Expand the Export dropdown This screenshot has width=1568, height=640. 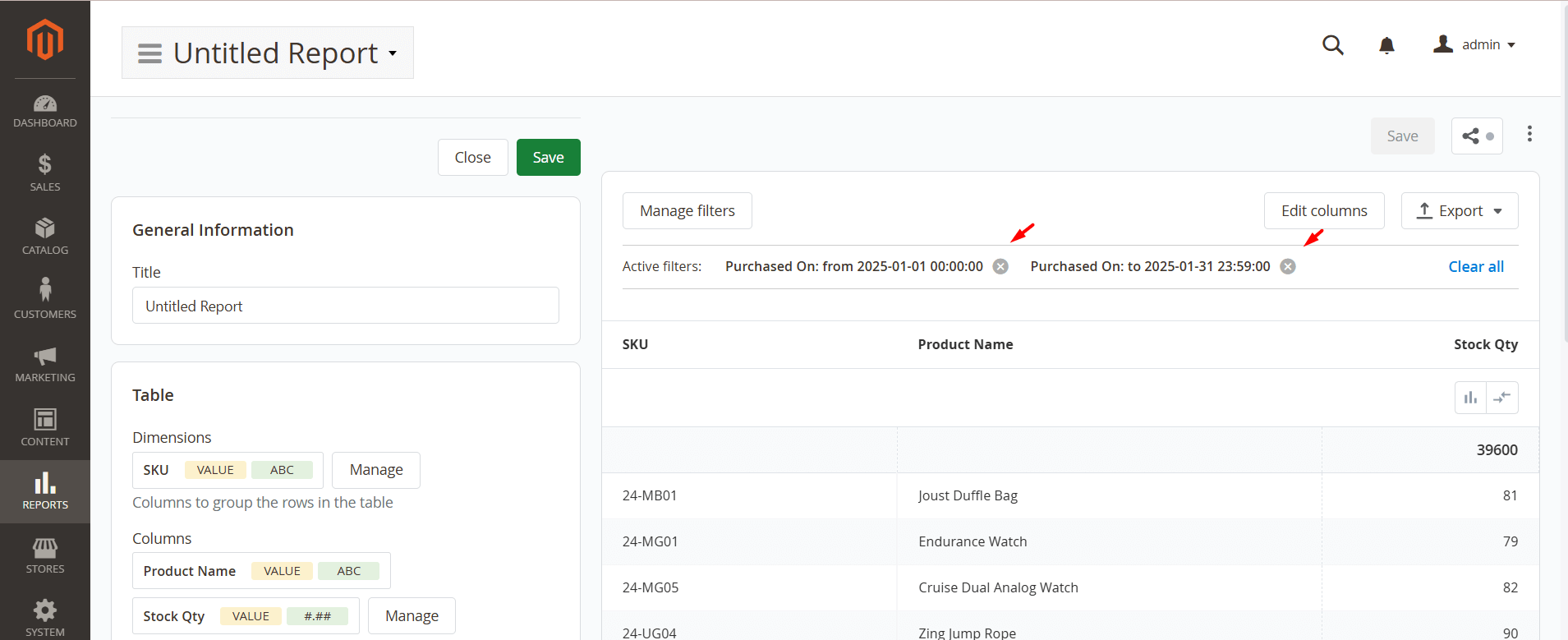[1460, 211]
